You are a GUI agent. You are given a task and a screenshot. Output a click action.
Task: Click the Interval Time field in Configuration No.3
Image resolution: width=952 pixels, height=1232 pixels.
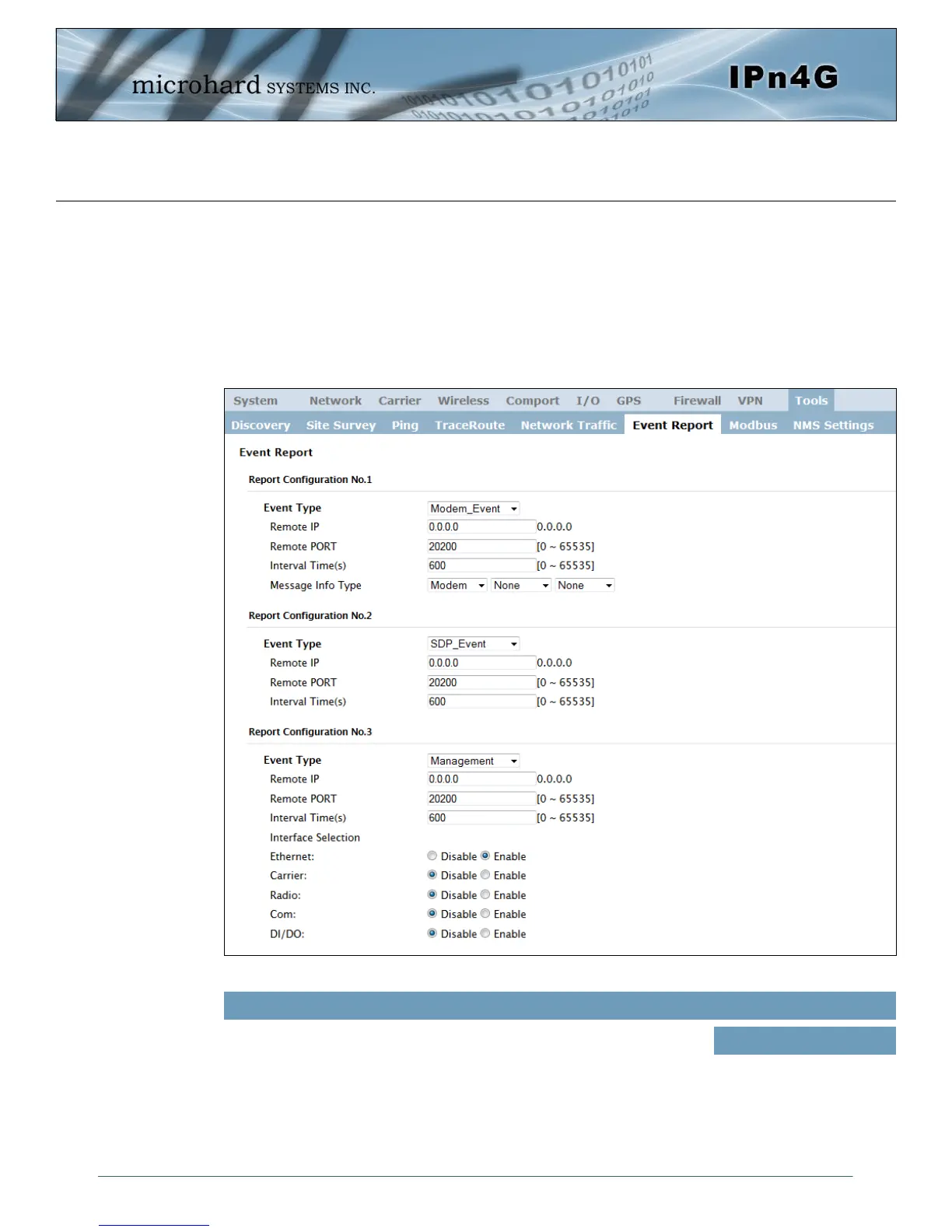coord(481,818)
